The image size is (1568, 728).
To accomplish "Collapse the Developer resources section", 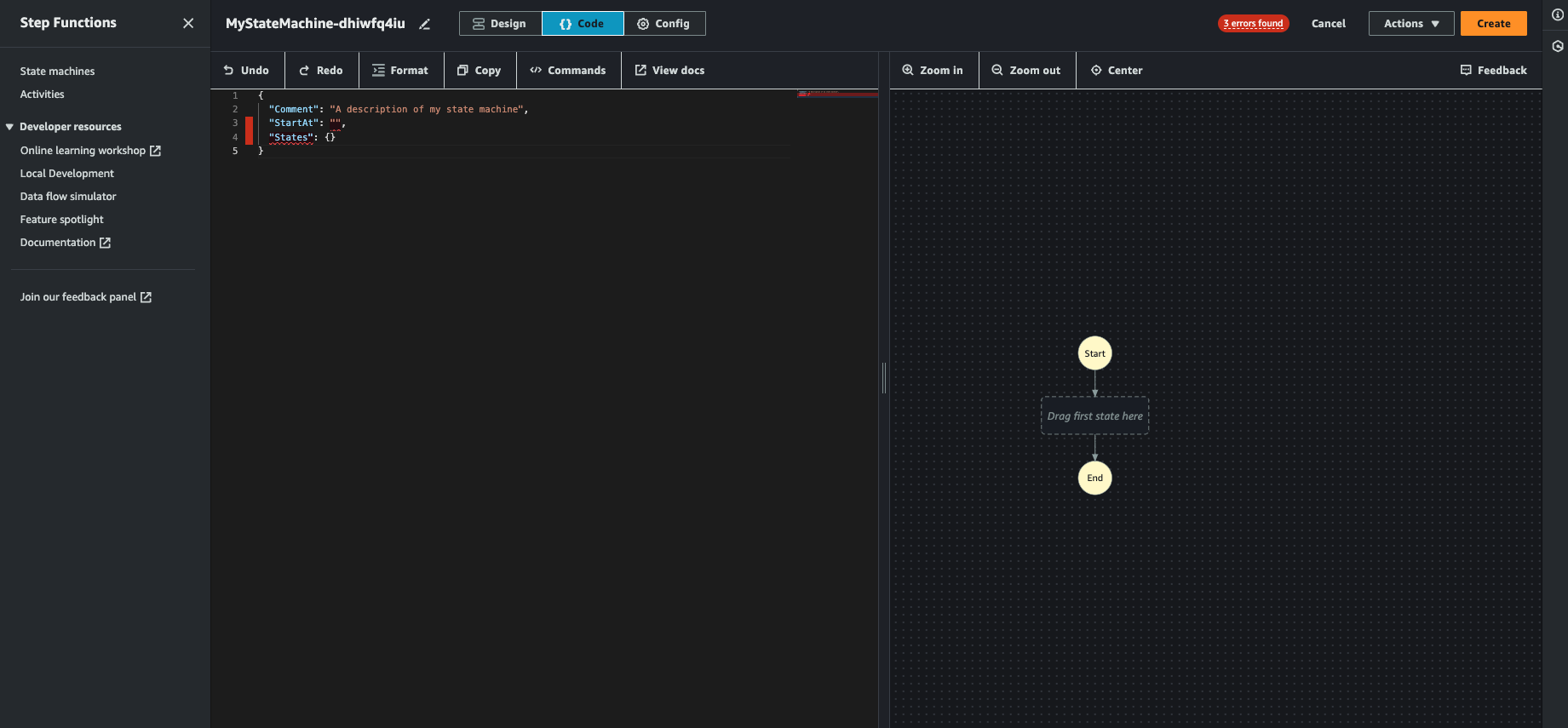I will 10,127.
